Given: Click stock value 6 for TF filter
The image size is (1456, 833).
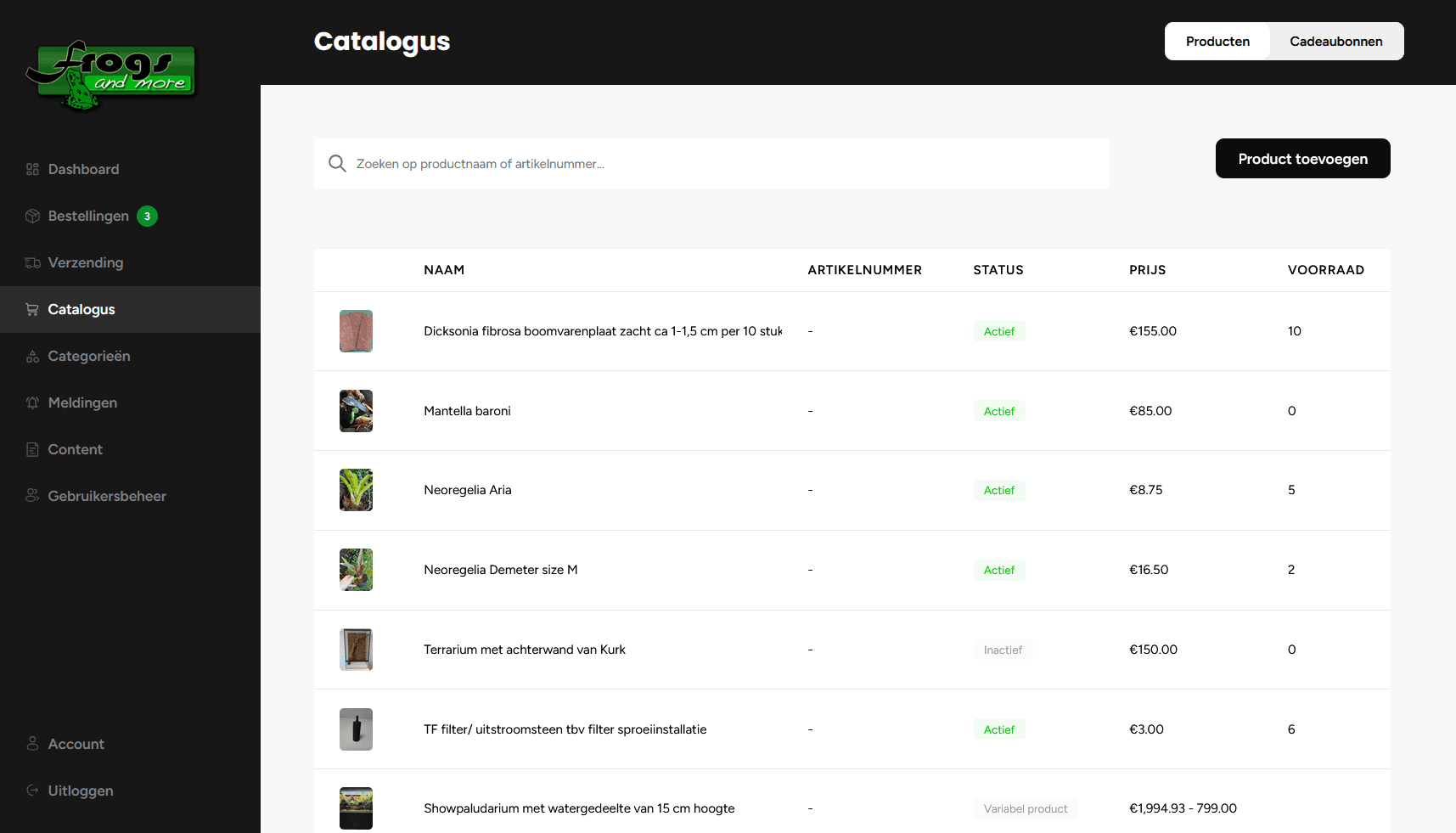Looking at the screenshot, I should click(x=1291, y=729).
